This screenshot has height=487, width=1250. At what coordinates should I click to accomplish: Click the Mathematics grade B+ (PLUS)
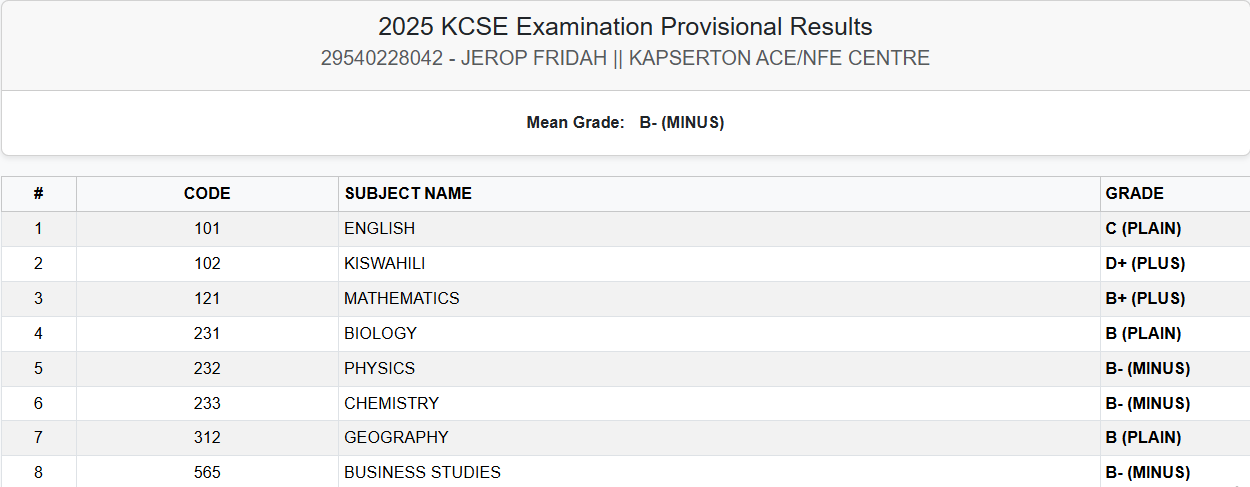1145,299
